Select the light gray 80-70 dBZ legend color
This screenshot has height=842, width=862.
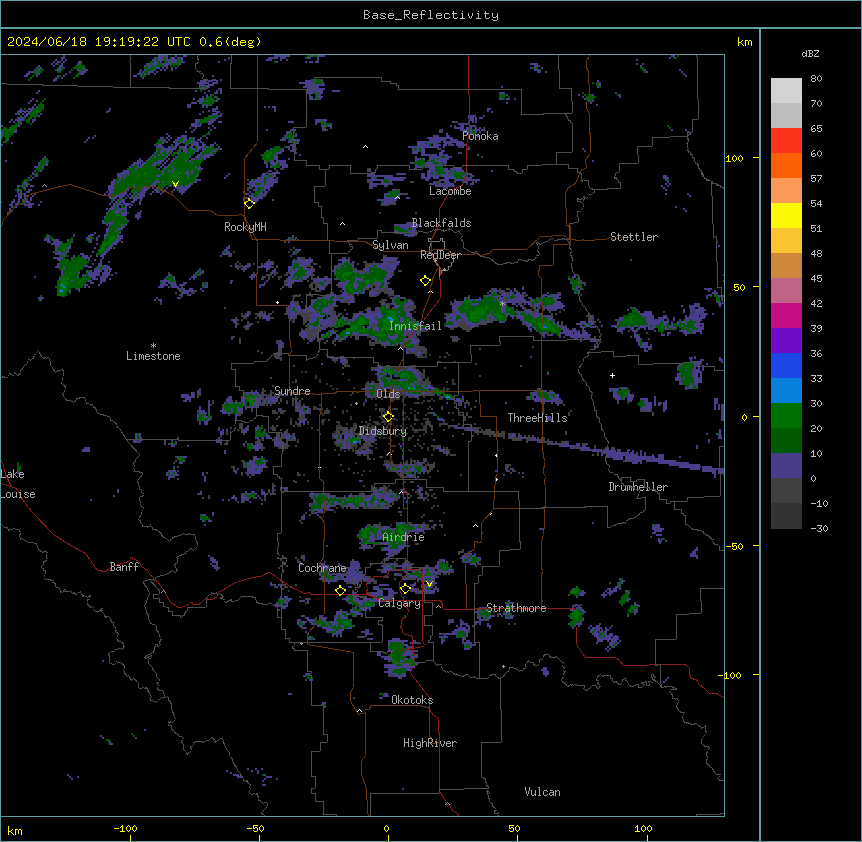[786, 91]
